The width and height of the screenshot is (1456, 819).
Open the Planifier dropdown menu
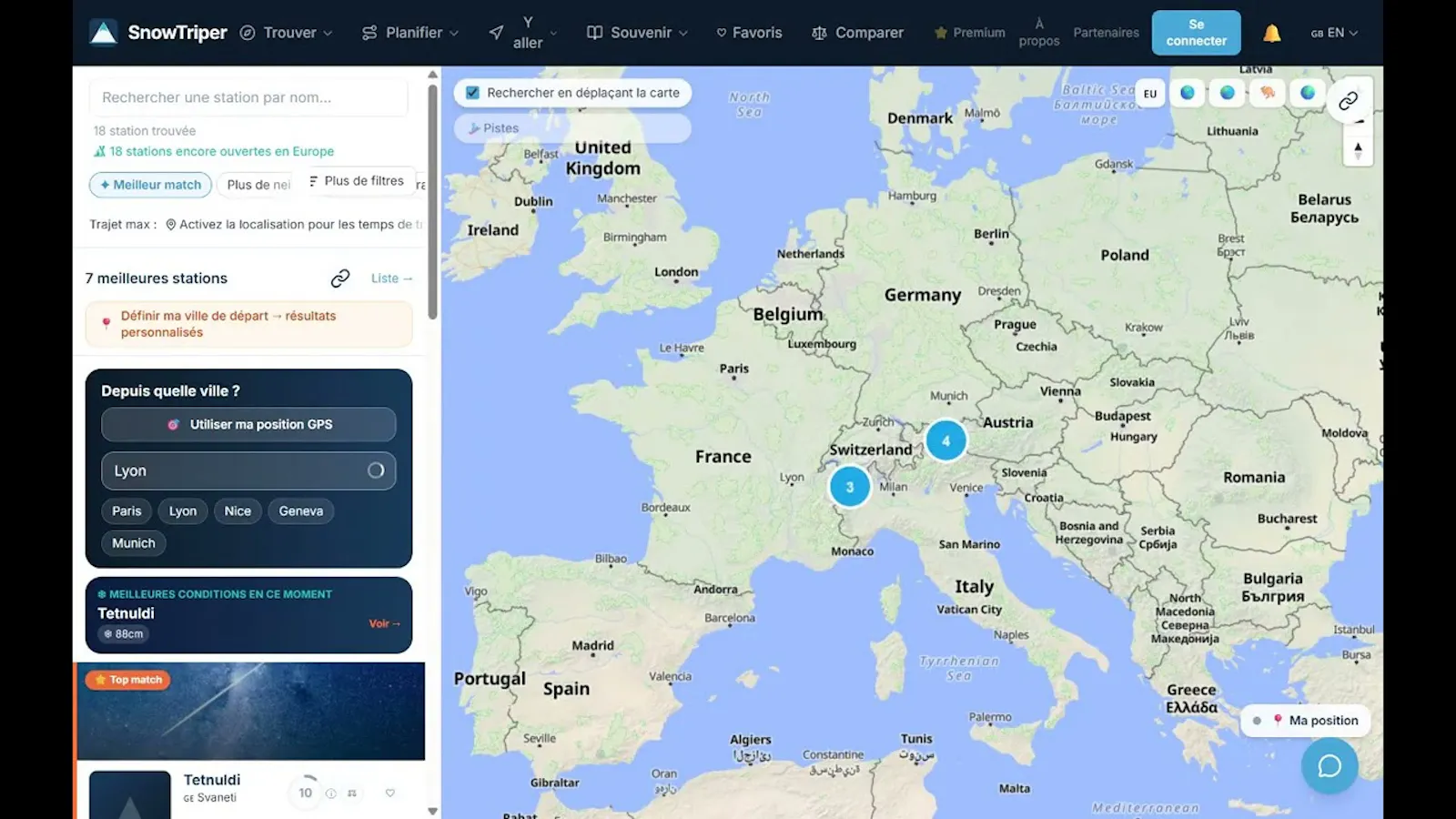409,33
